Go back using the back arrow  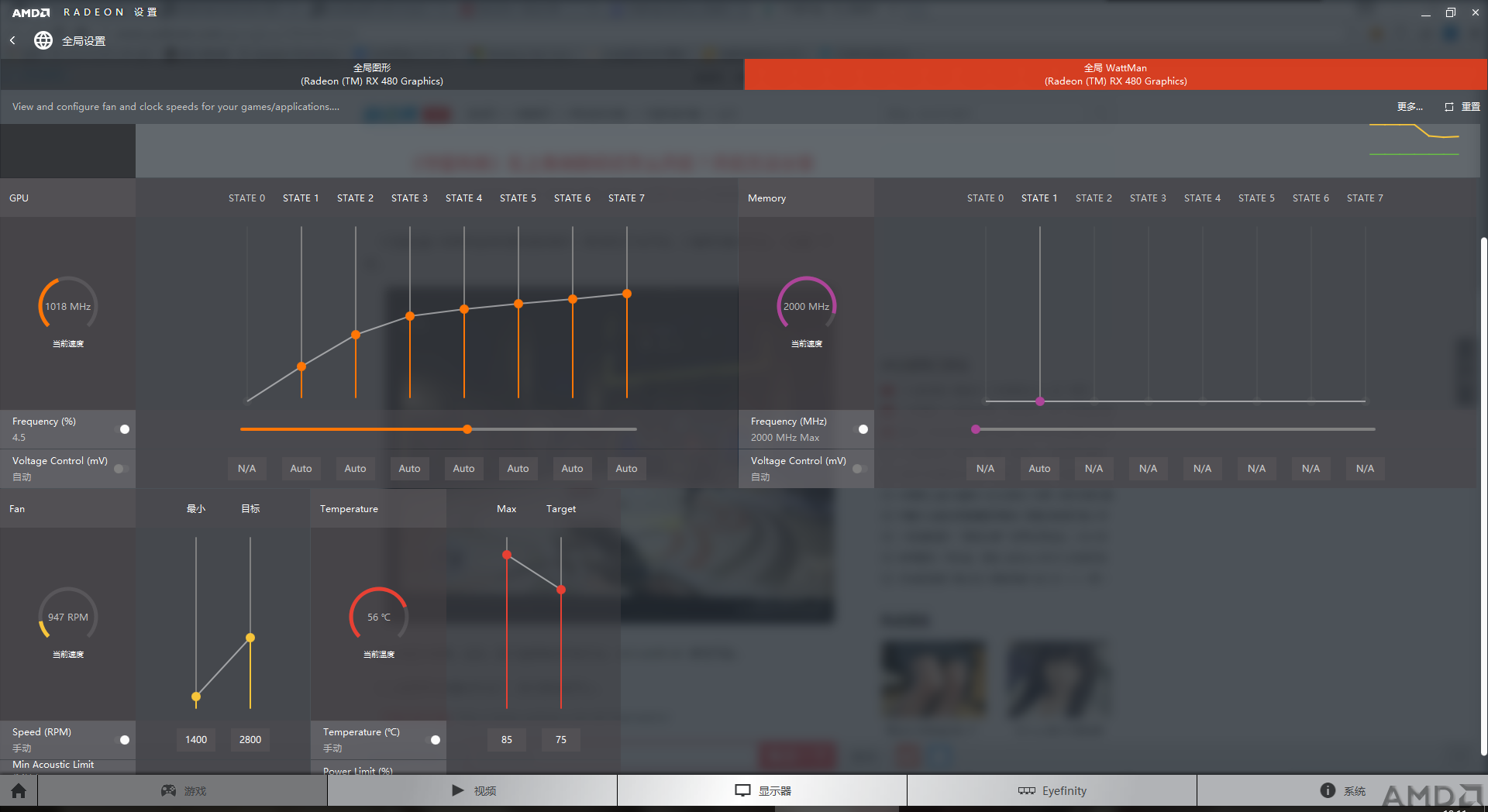point(13,40)
